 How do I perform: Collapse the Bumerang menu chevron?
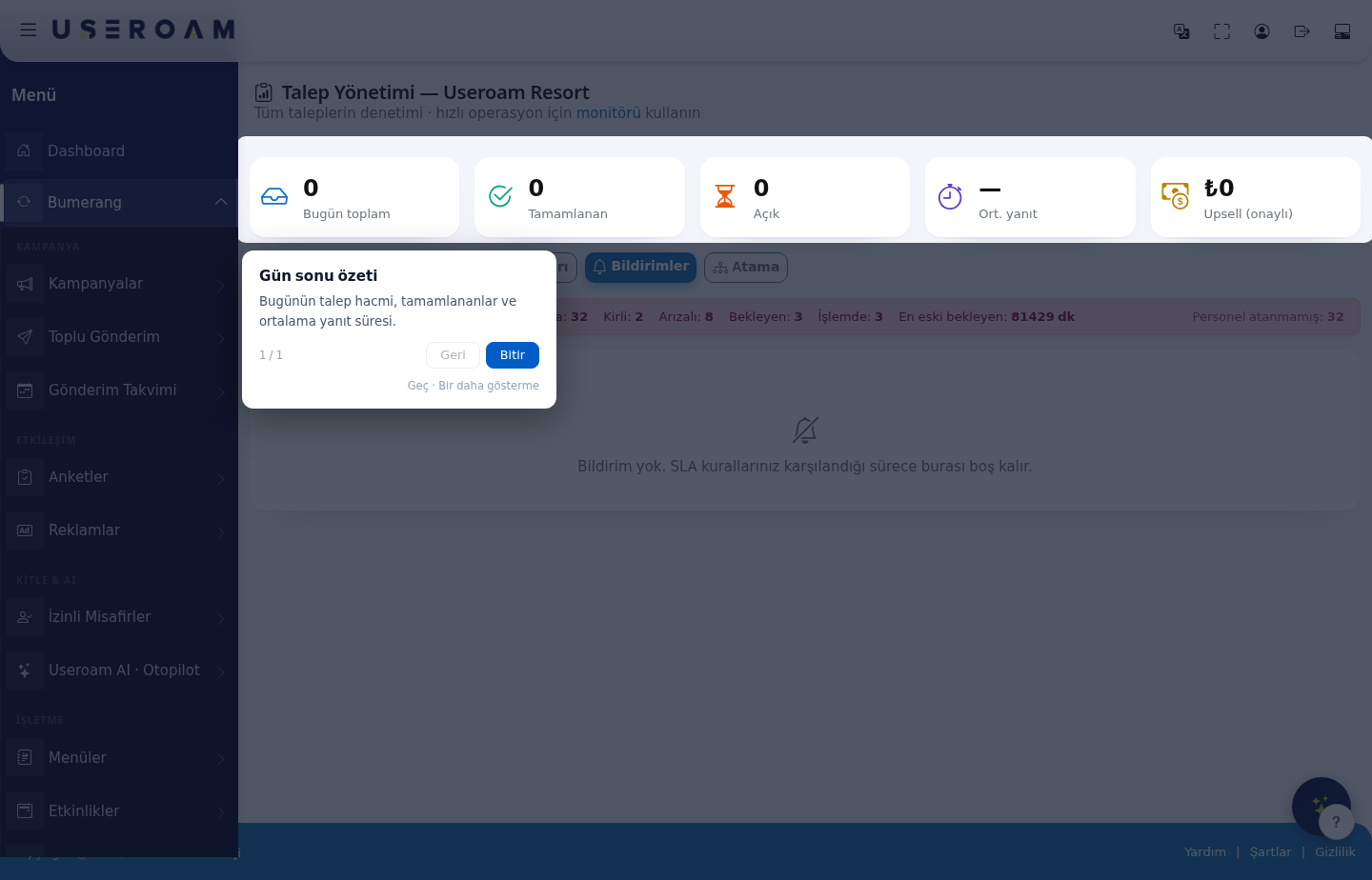tap(220, 202)
